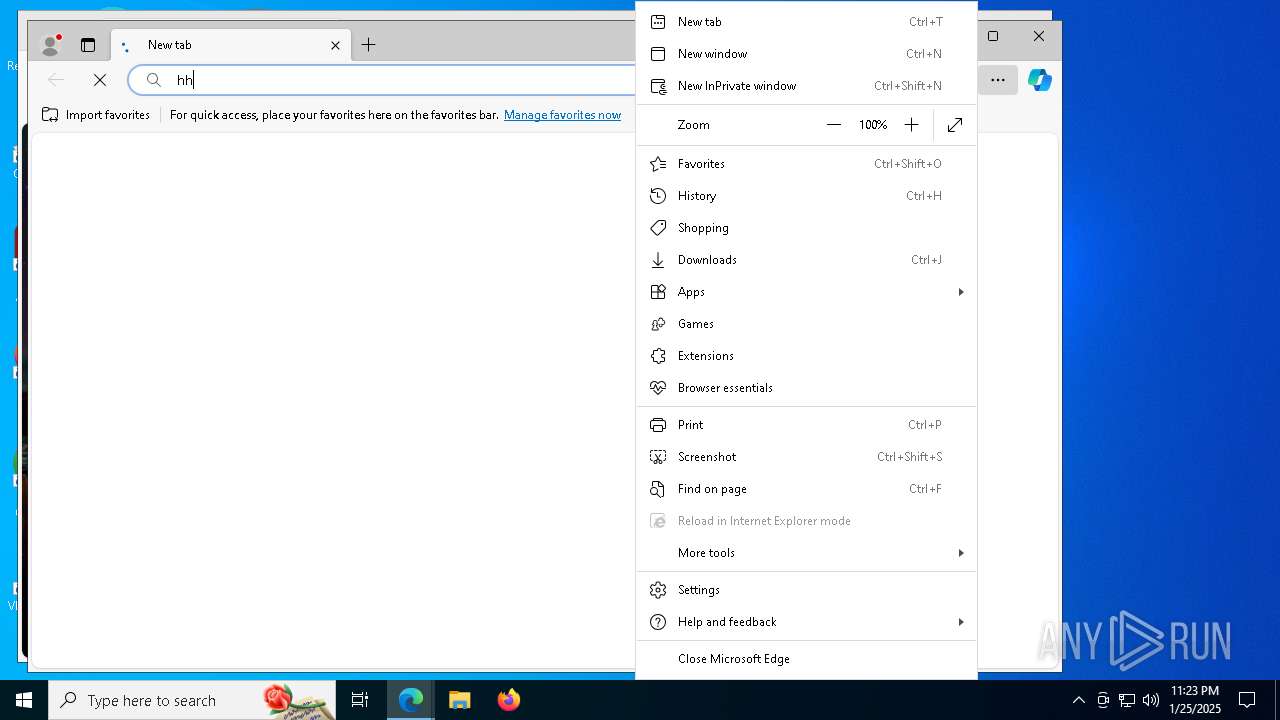The image size is (1280, 720).
Task: Open the network tray icon
Action: click(x=1127, y=700)
